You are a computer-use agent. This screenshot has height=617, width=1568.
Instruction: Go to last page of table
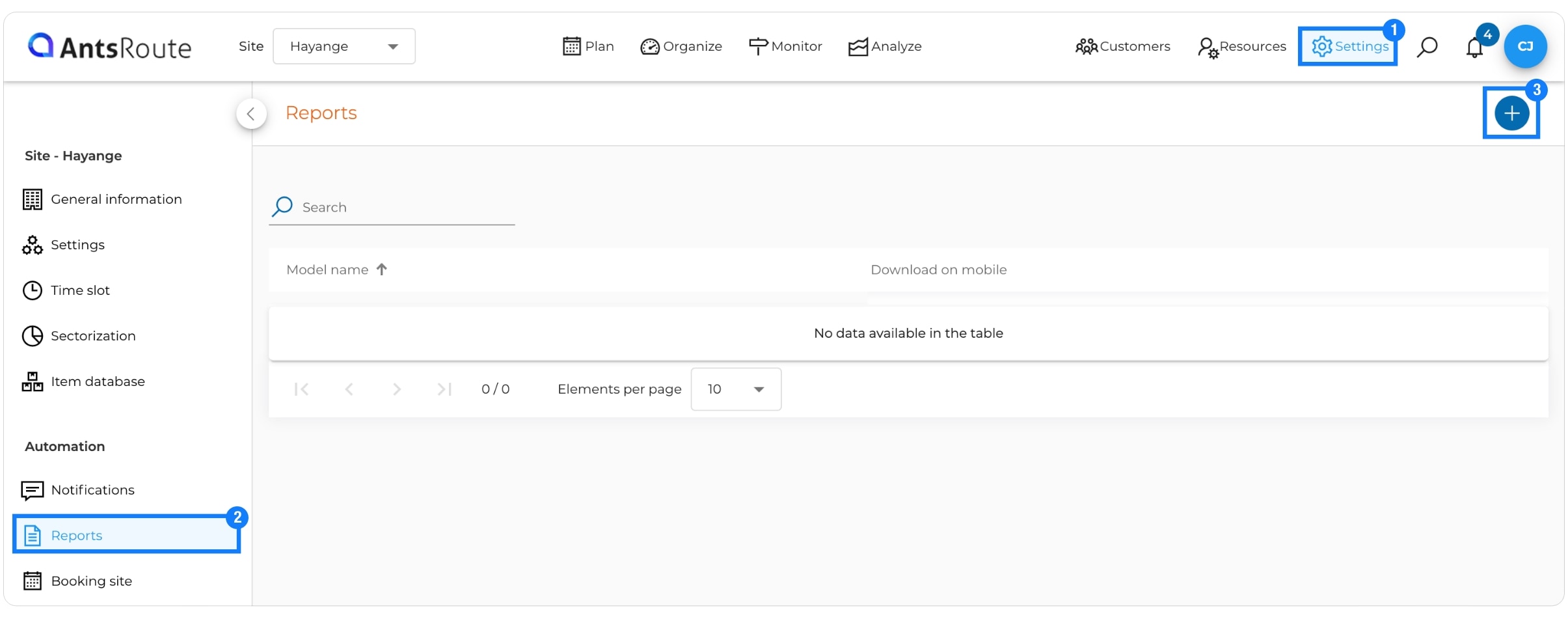pos(444,389)
